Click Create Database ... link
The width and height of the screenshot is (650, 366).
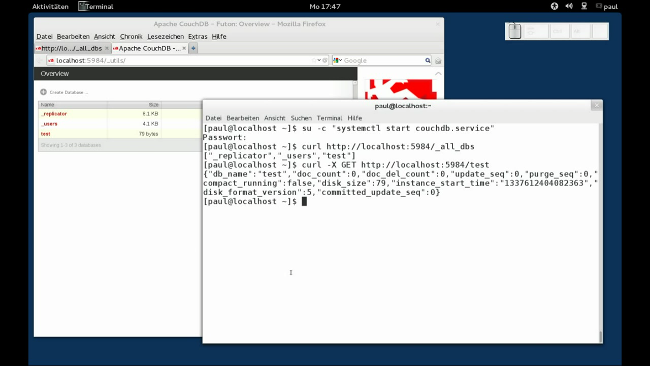pyautogui.click(x=69, y=92)
